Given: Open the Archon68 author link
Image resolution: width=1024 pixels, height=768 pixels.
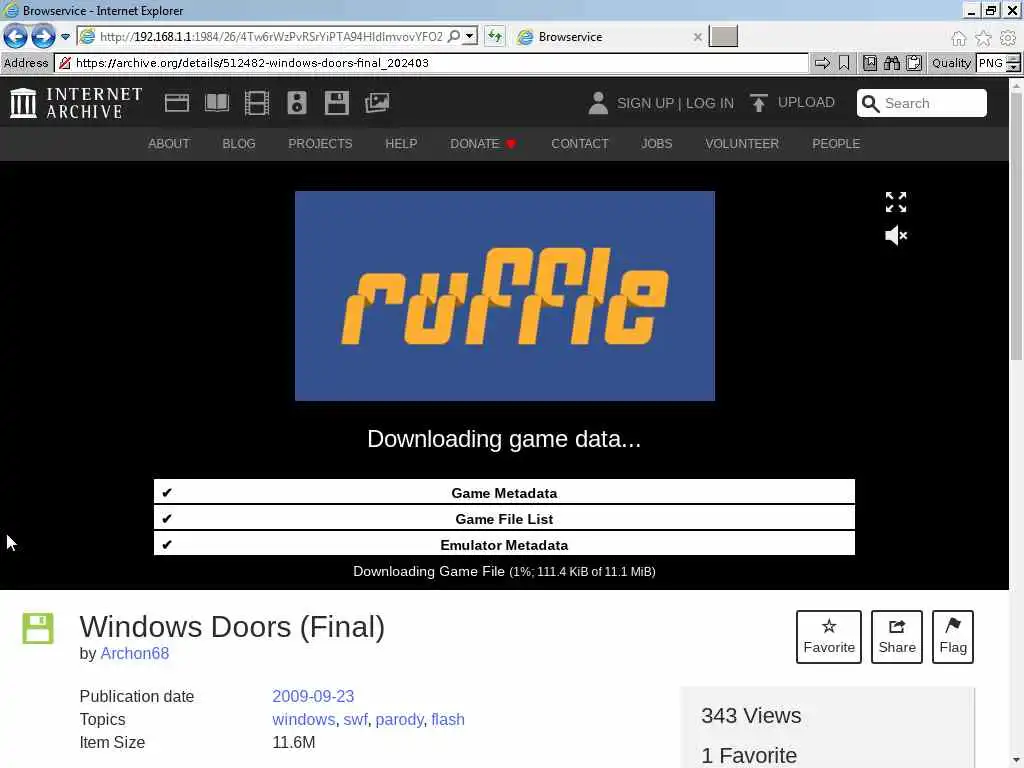Looking at the screenshot, I should (135, 653).
